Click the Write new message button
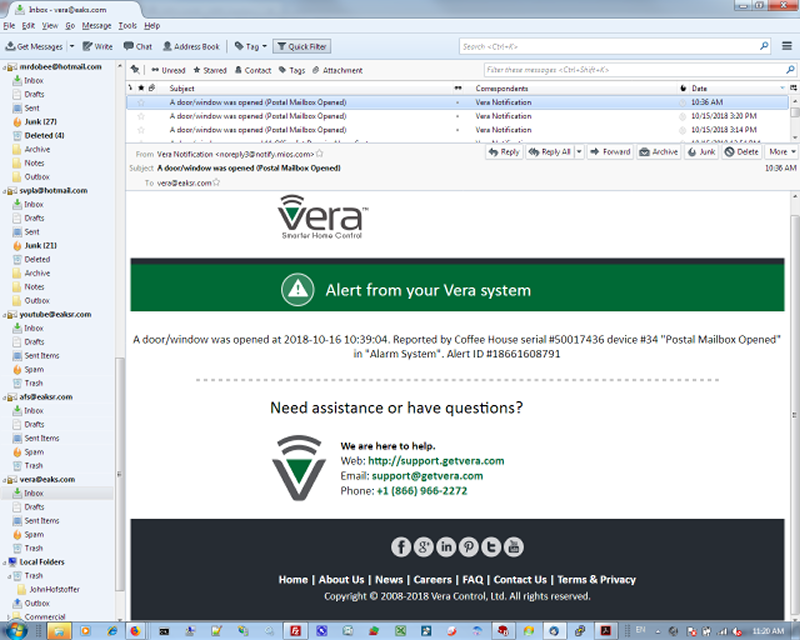800x640 pixels. click(97, 46)
